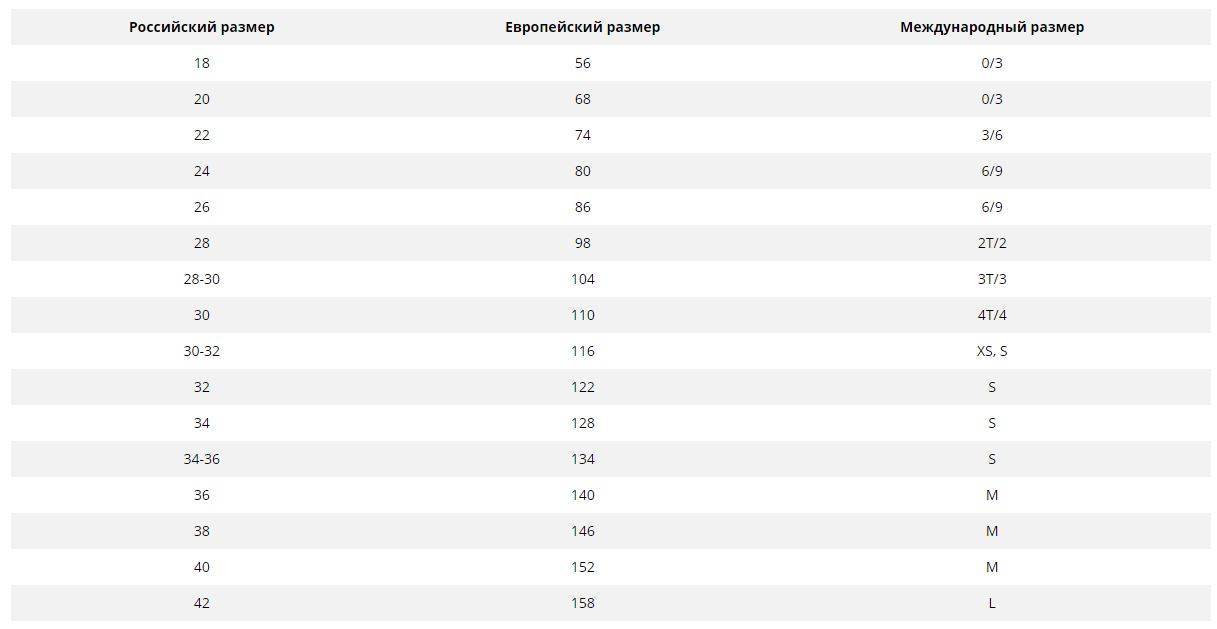Select the Russian size 28-30 cell
This screenshot has height=629, width=1217.
(x=201, y=279)
